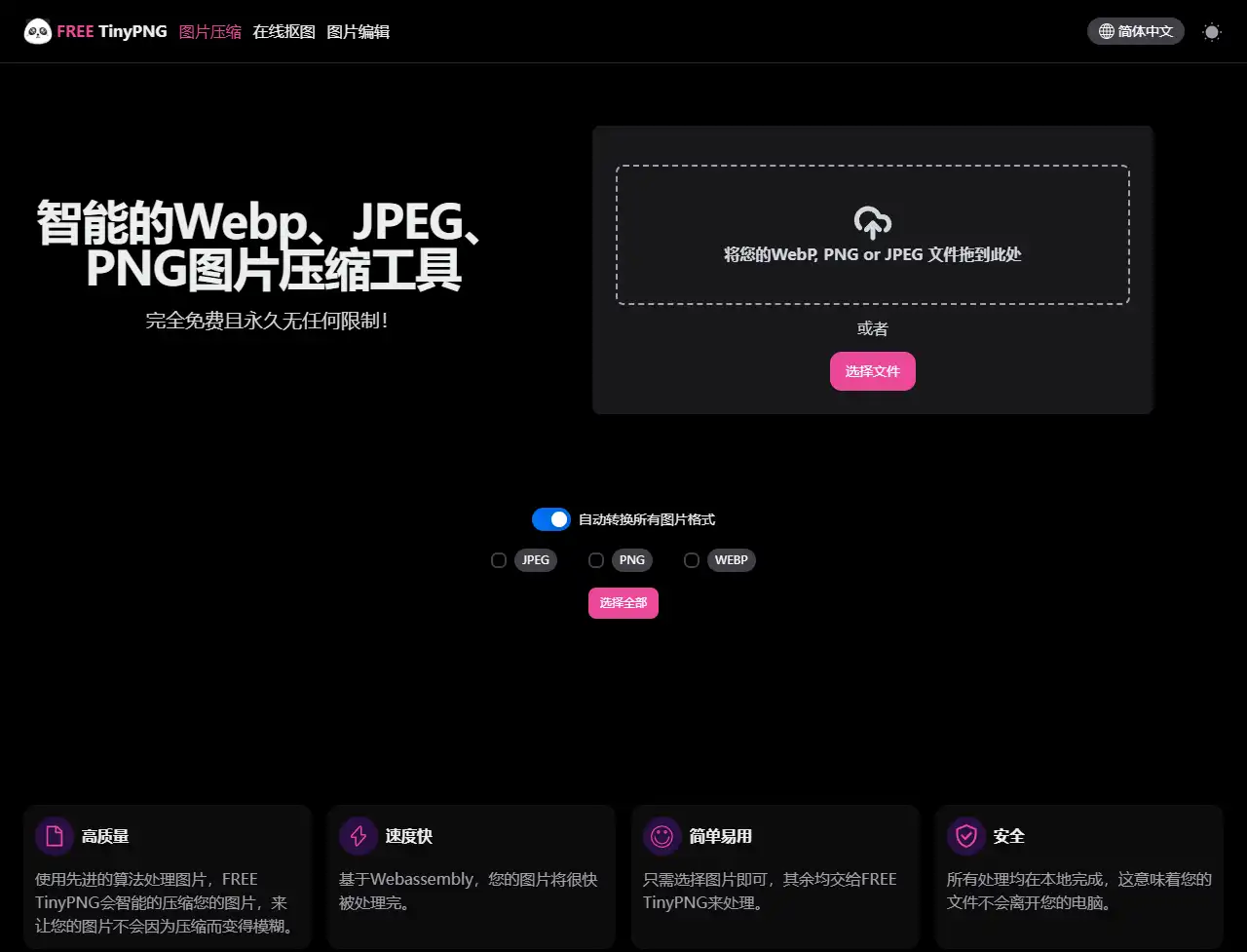Check the PNG format checkbox
The image size is (1247, 952).
point(596,560)
